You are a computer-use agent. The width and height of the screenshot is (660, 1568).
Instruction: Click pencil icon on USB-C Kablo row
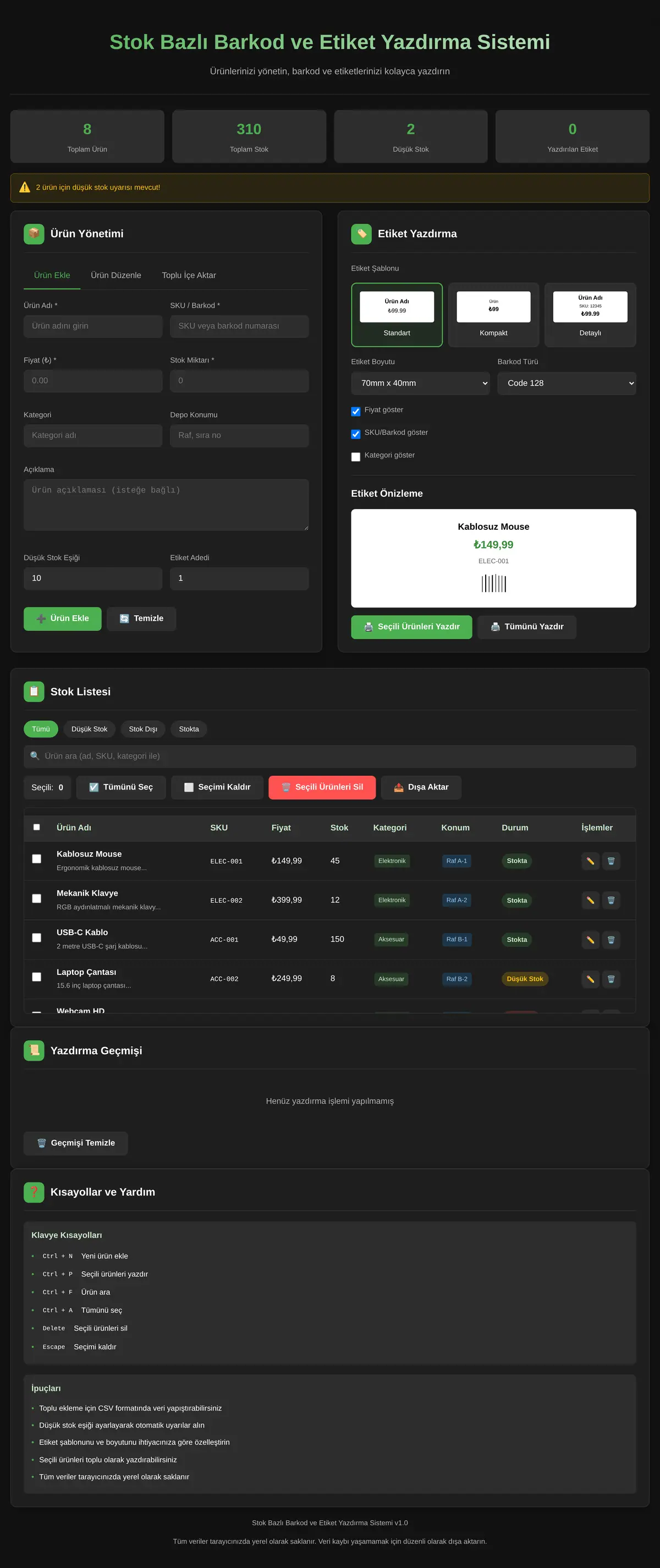click(x=590, y=940)
